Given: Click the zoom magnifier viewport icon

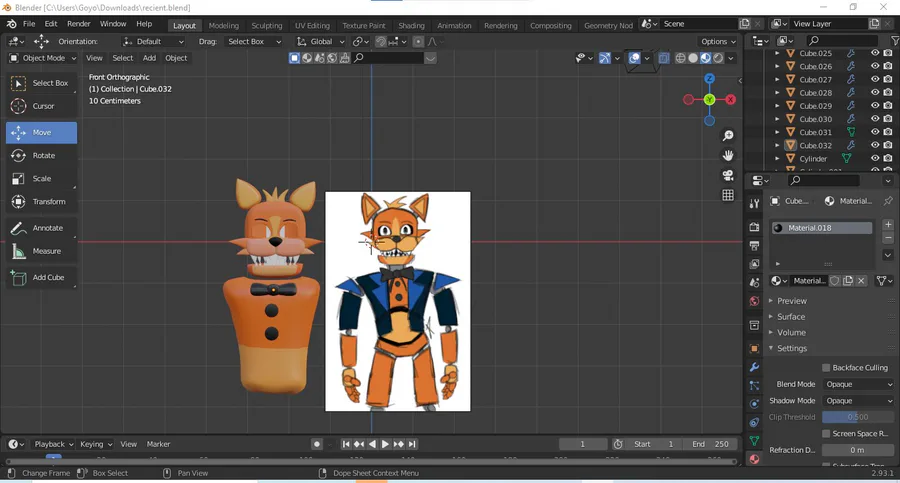Looking at the screenshot, I should tap(728, 136).
